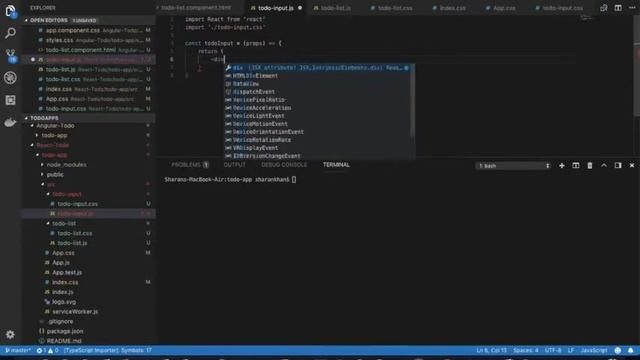This screenshot has width=640, height=360.
Task: Change encoding via UTF-8 status item
Action: [x=553, y=350]
